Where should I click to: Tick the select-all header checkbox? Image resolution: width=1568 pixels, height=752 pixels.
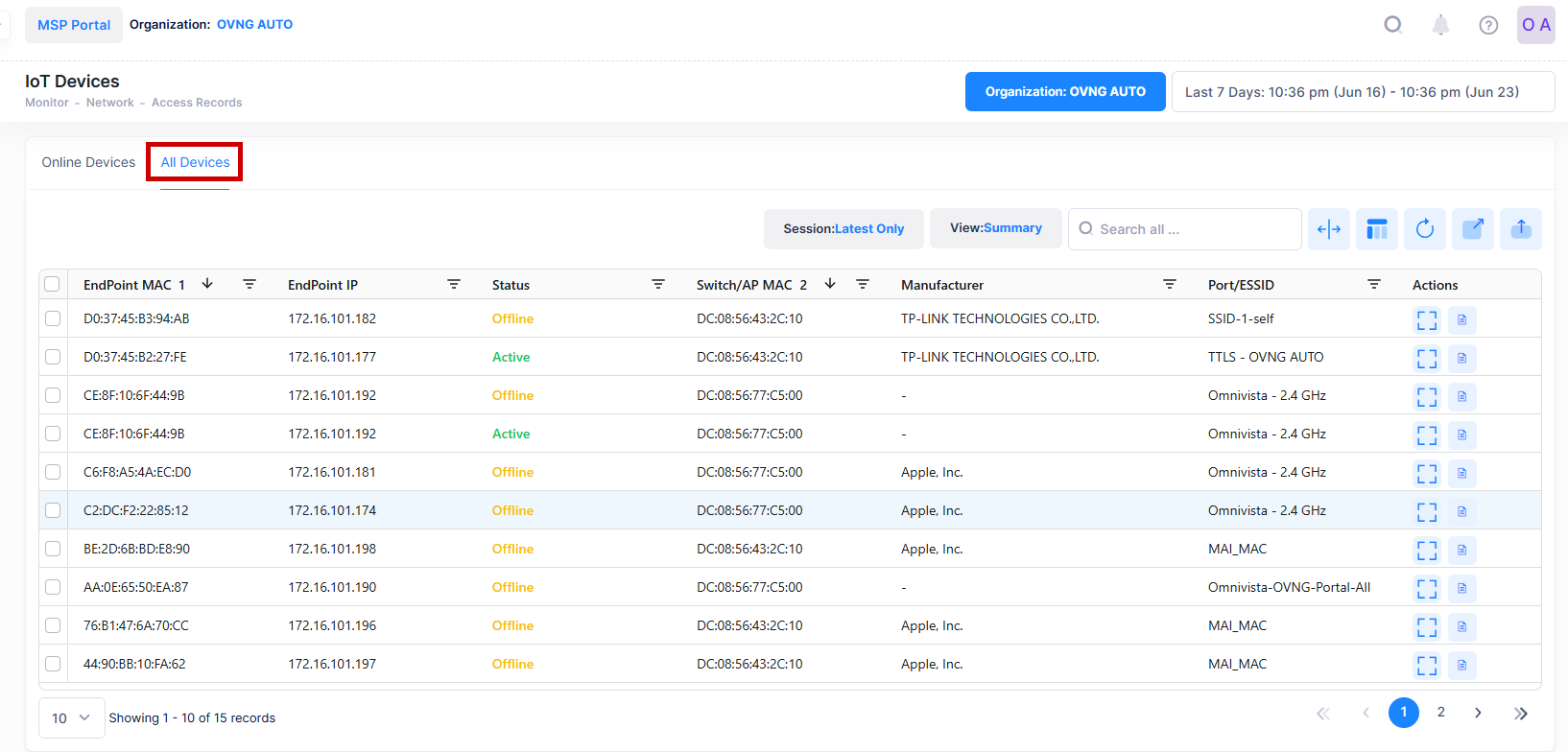coord(53,284)
